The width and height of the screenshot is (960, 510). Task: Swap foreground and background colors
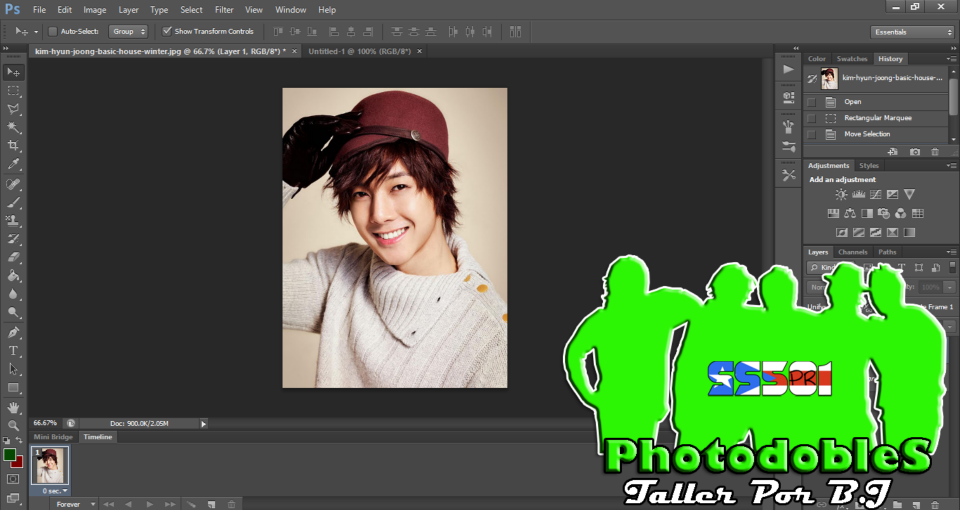[x=19, y=441]
